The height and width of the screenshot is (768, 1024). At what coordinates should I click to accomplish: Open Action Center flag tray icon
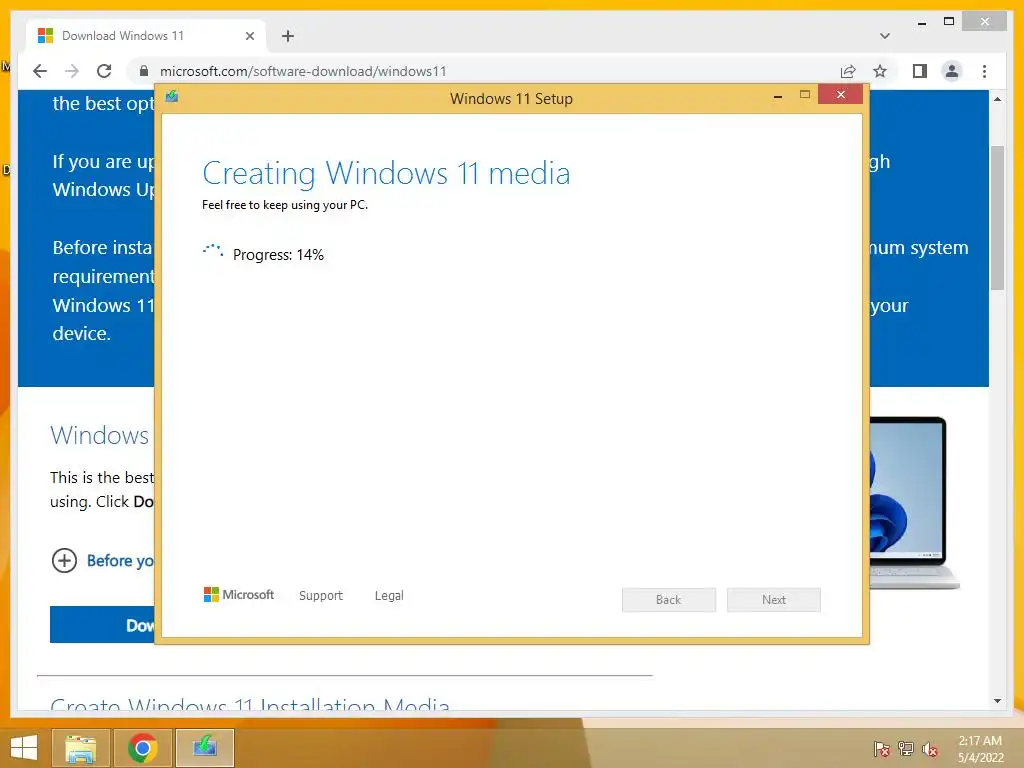[882, 748]
